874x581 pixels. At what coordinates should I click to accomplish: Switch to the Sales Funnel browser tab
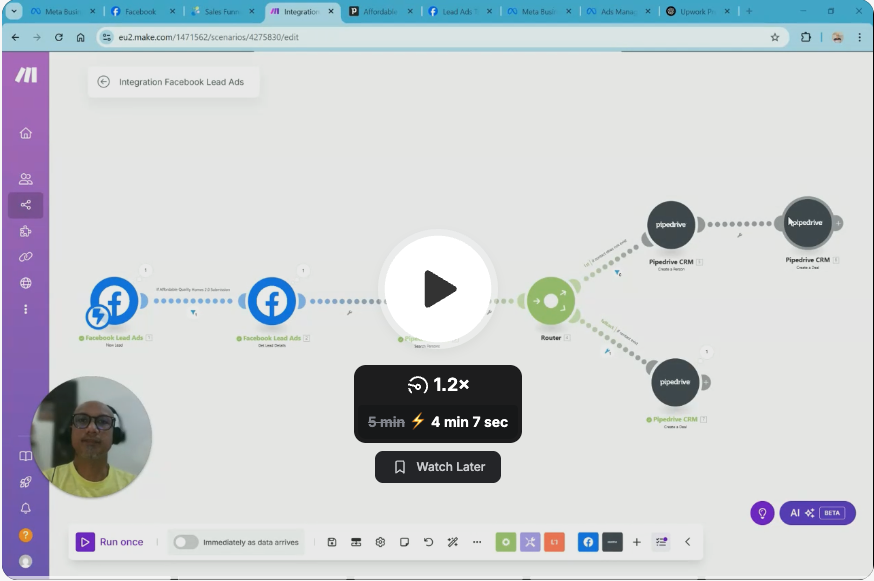(x=221, y=11)
